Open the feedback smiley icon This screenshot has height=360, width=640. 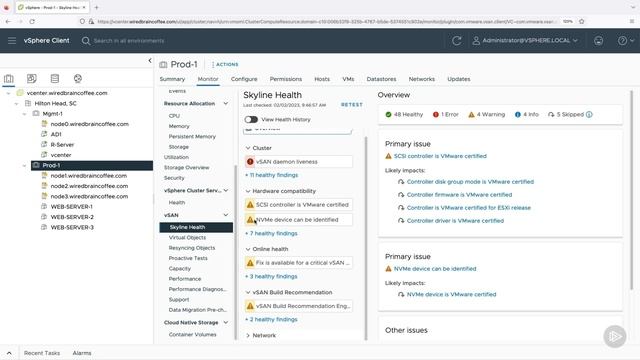pyautogui.click(x=598, y=40)
